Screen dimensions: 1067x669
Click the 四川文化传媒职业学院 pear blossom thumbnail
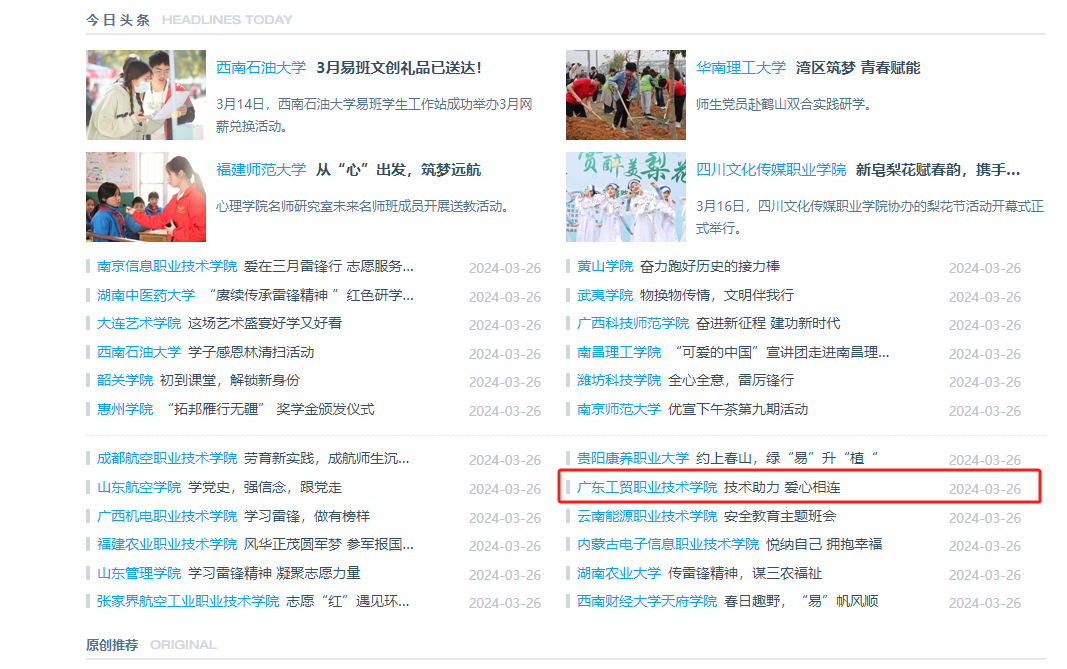(x=625, y=197)
